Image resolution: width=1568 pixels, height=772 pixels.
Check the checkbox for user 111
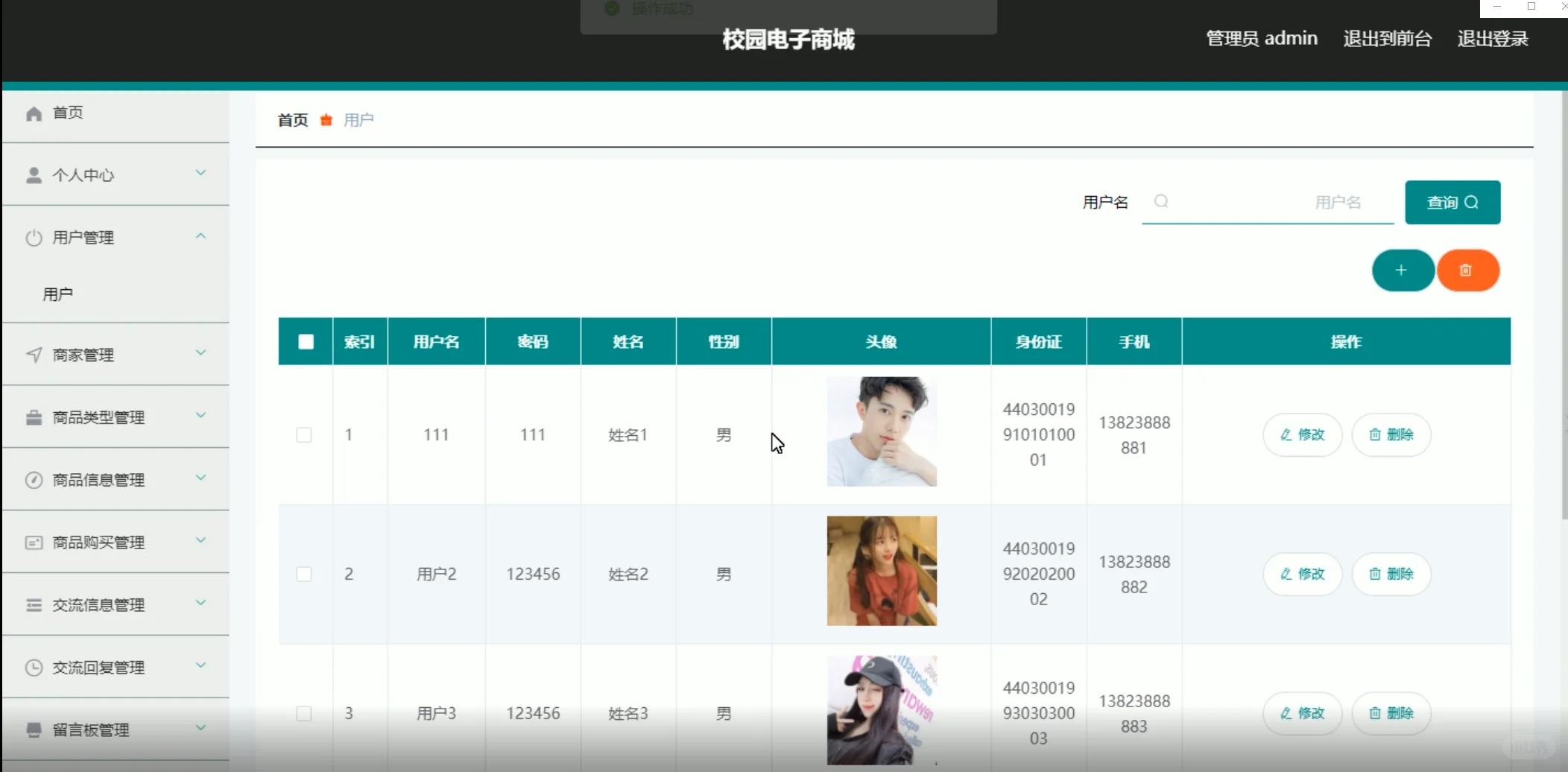click(x=304, y=434)
